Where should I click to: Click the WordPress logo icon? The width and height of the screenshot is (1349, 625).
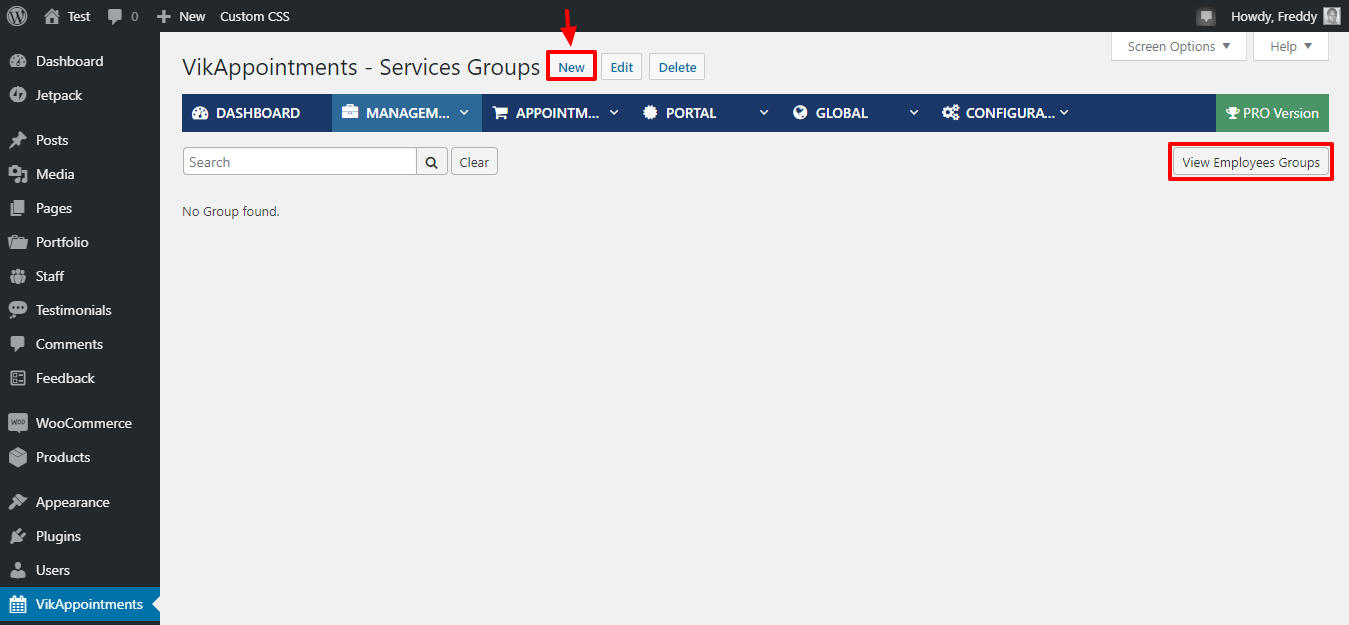17,16
